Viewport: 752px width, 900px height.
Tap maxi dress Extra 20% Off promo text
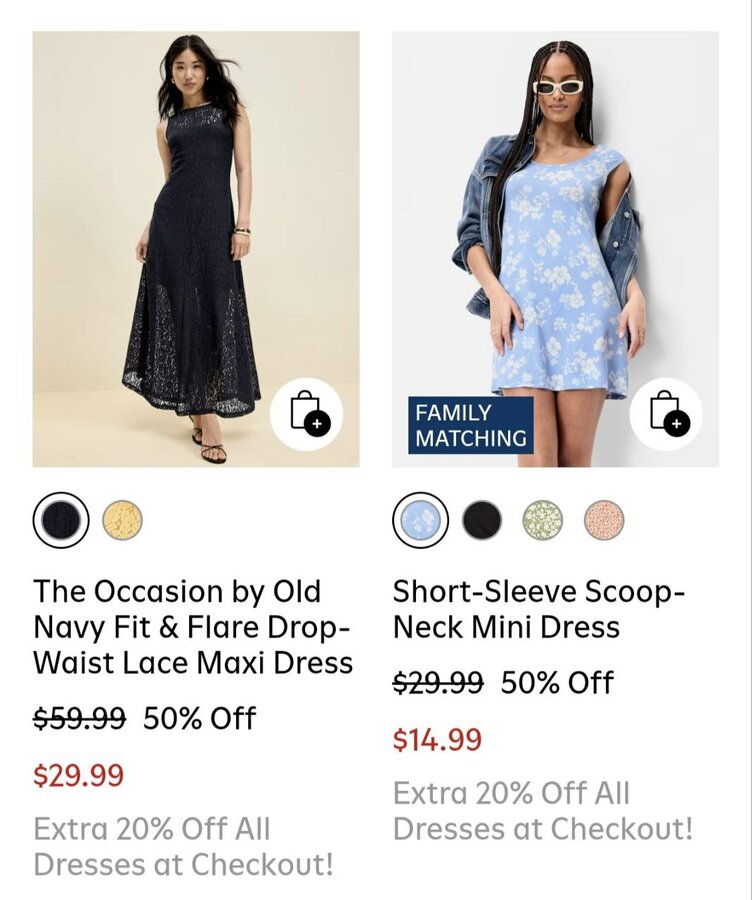coord(183,846)
